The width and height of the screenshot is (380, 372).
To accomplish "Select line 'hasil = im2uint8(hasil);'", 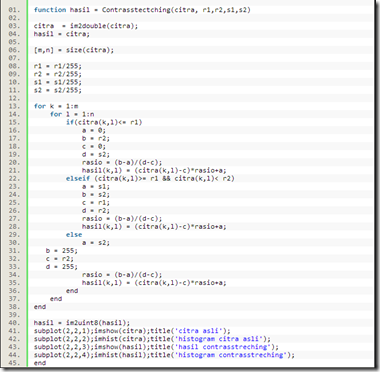I will 82,322.
